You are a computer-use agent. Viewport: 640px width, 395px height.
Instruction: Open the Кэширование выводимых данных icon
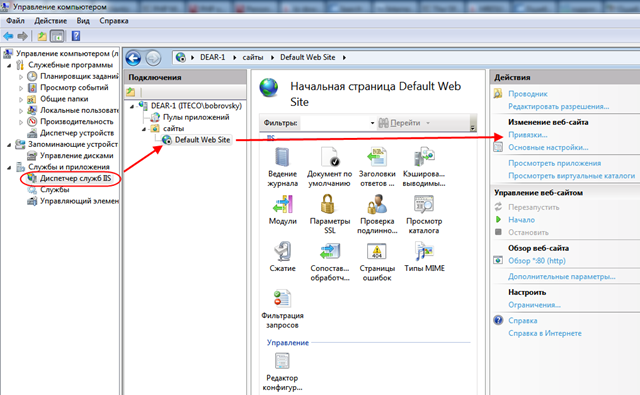424,158
